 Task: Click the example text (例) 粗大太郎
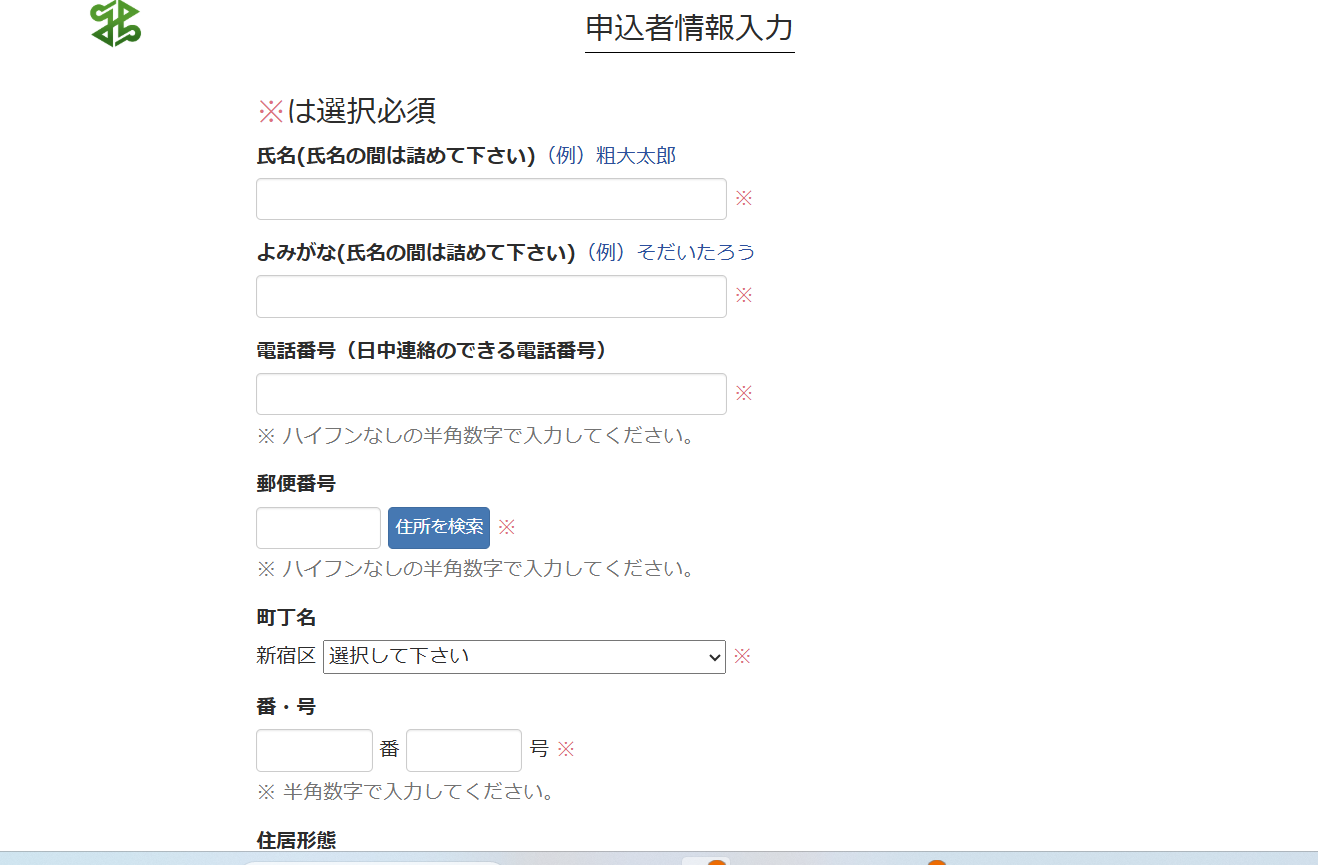tap(608, 156)
